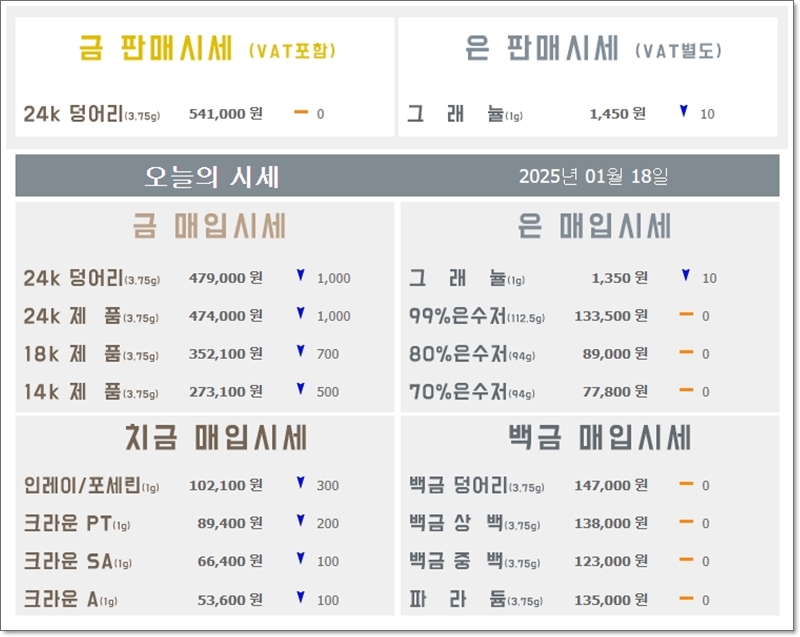Click the down arrow beside 그래뉼 1,350원 buy price
Image resolution: width=800 pixels, height=637 pixels.
686,275
